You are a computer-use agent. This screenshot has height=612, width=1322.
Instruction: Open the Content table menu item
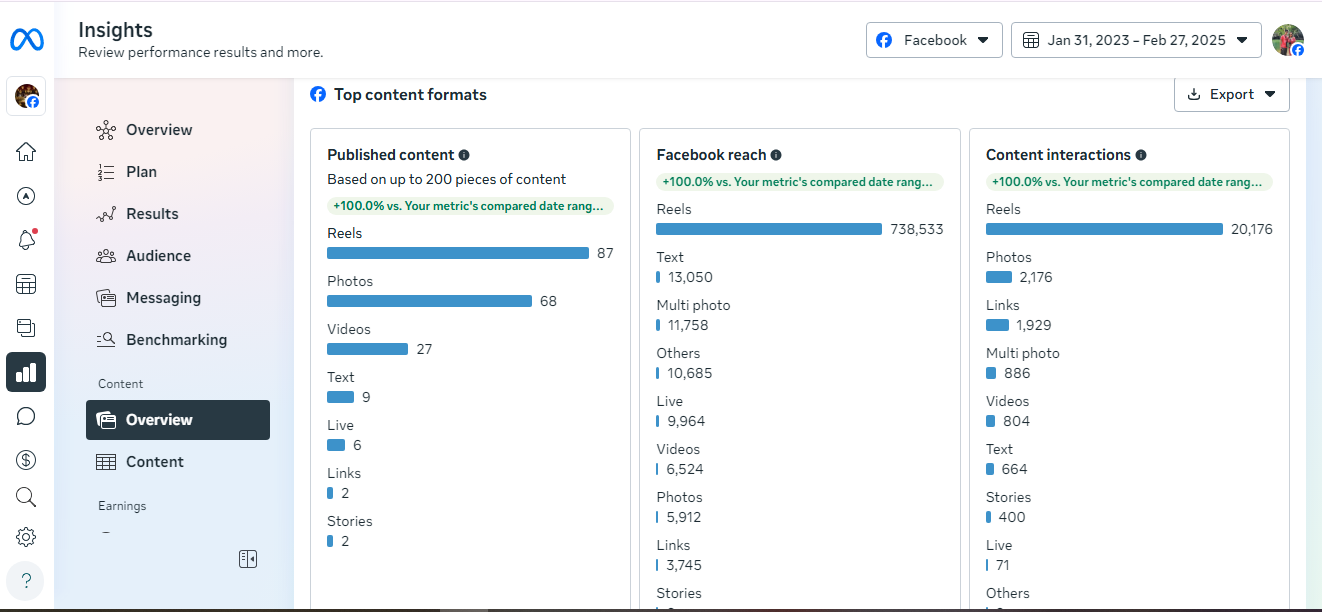point(154,462)
